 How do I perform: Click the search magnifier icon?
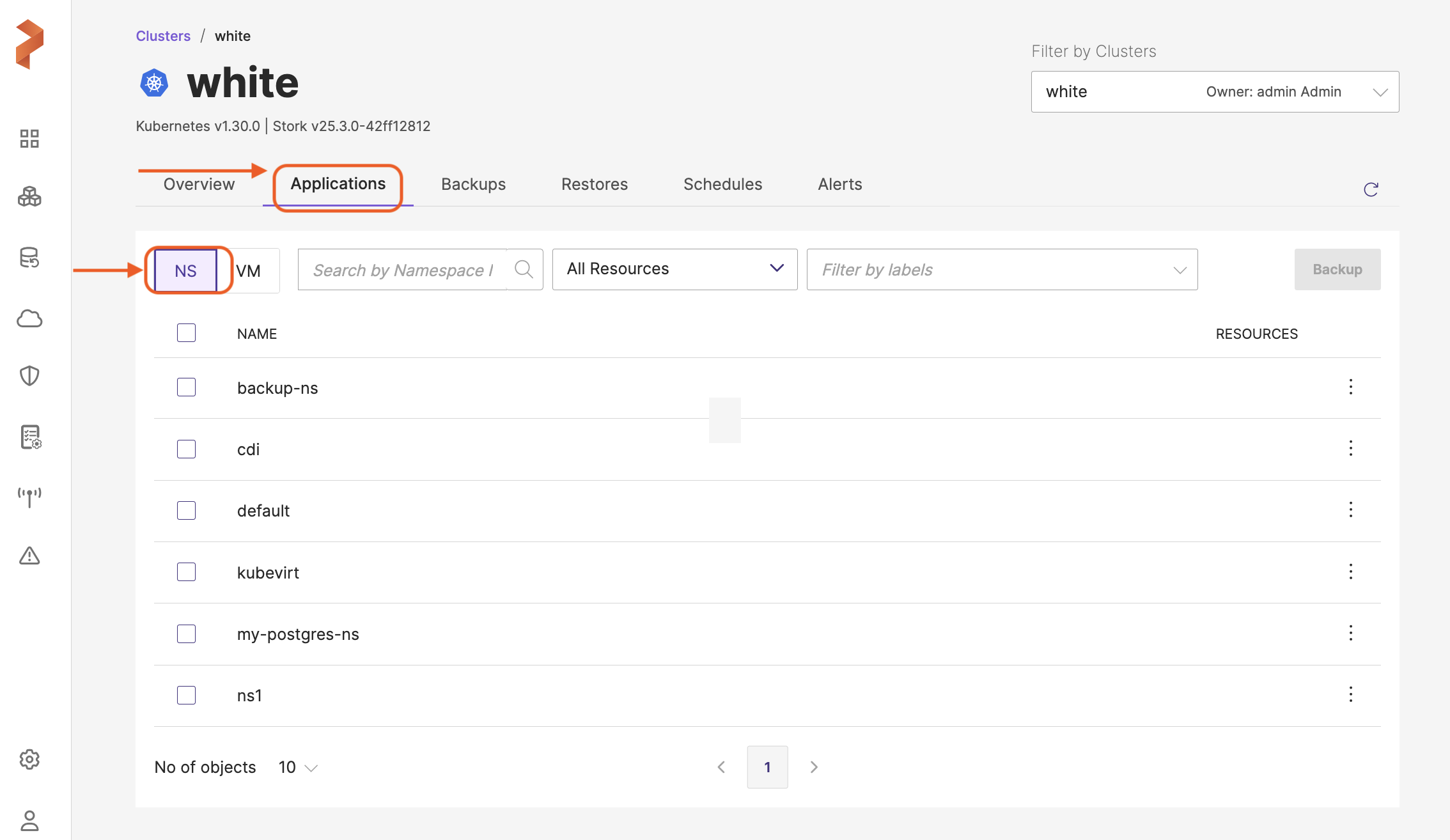pyautogui.click(x=524, y=269)
